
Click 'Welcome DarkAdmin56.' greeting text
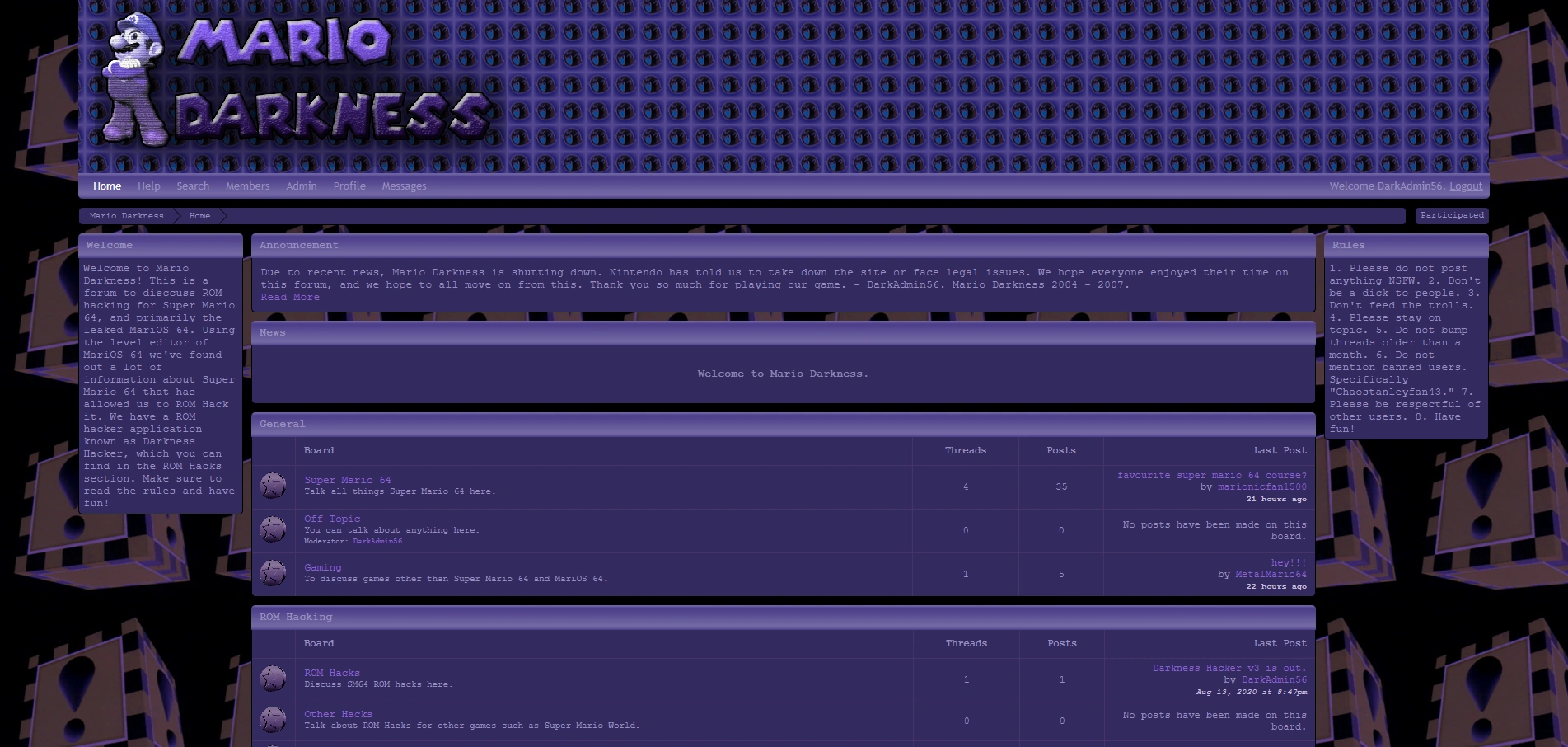pyautogui.click(x=1388, y=186)
